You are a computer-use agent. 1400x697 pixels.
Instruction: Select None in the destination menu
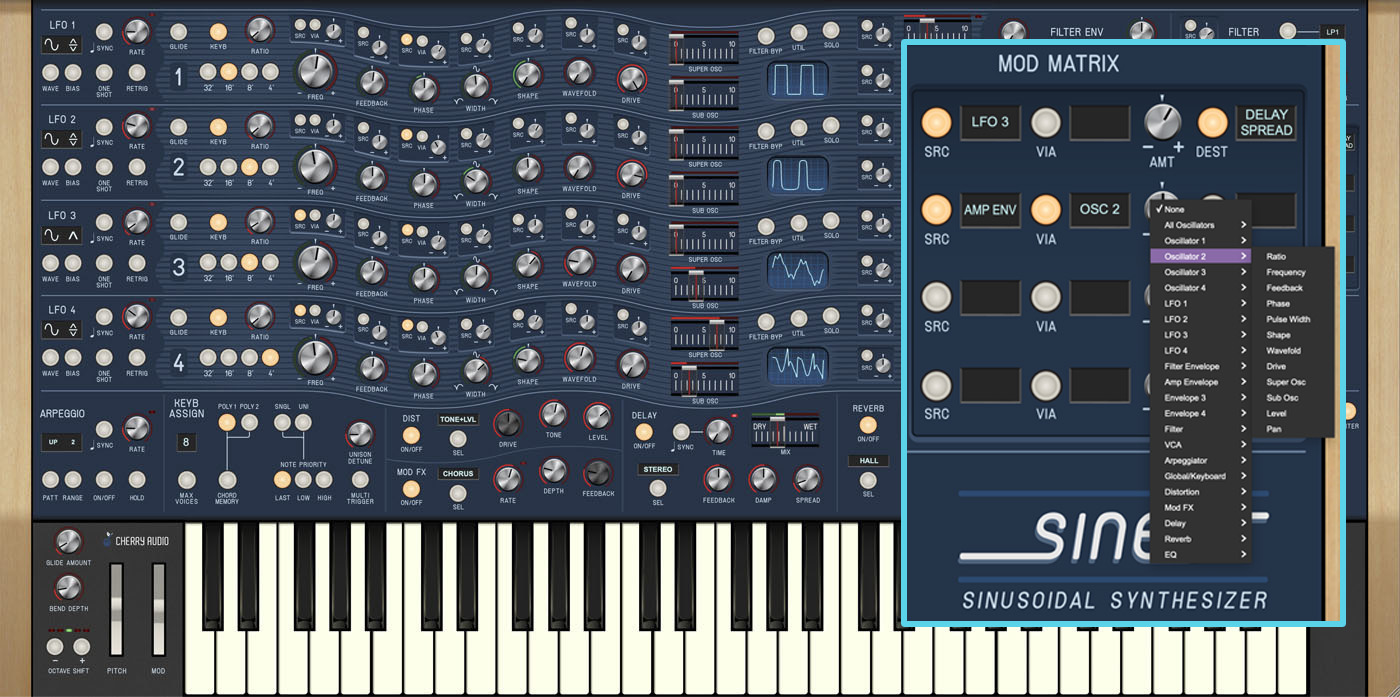[1200, 209]
